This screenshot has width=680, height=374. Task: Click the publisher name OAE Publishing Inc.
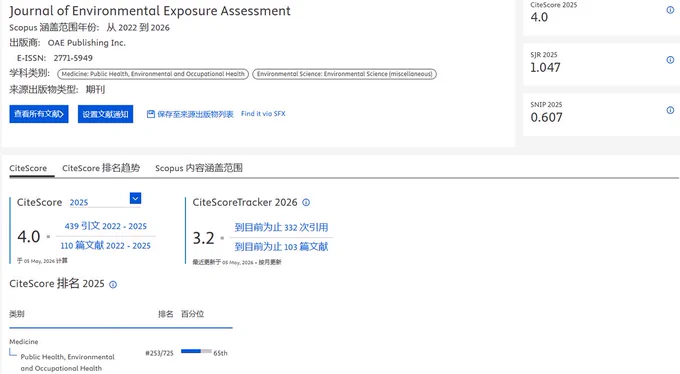(87, 43)
